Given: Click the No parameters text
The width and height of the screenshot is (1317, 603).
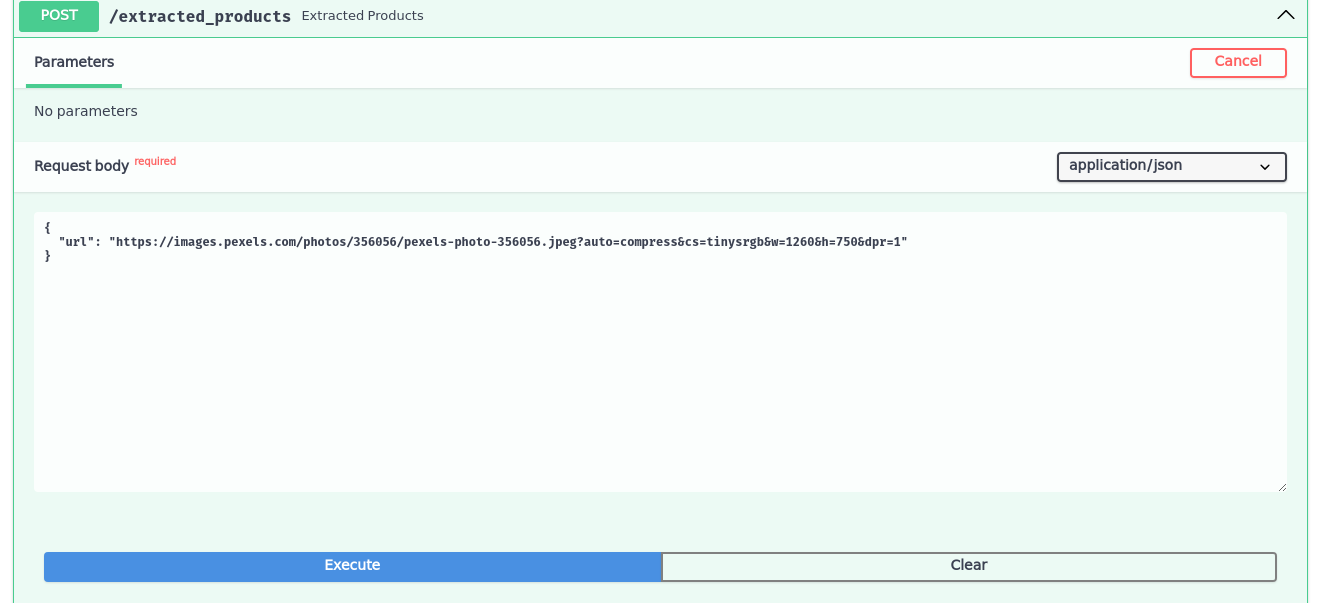Looking at the screenshot, I should click(x=86, y=111).
